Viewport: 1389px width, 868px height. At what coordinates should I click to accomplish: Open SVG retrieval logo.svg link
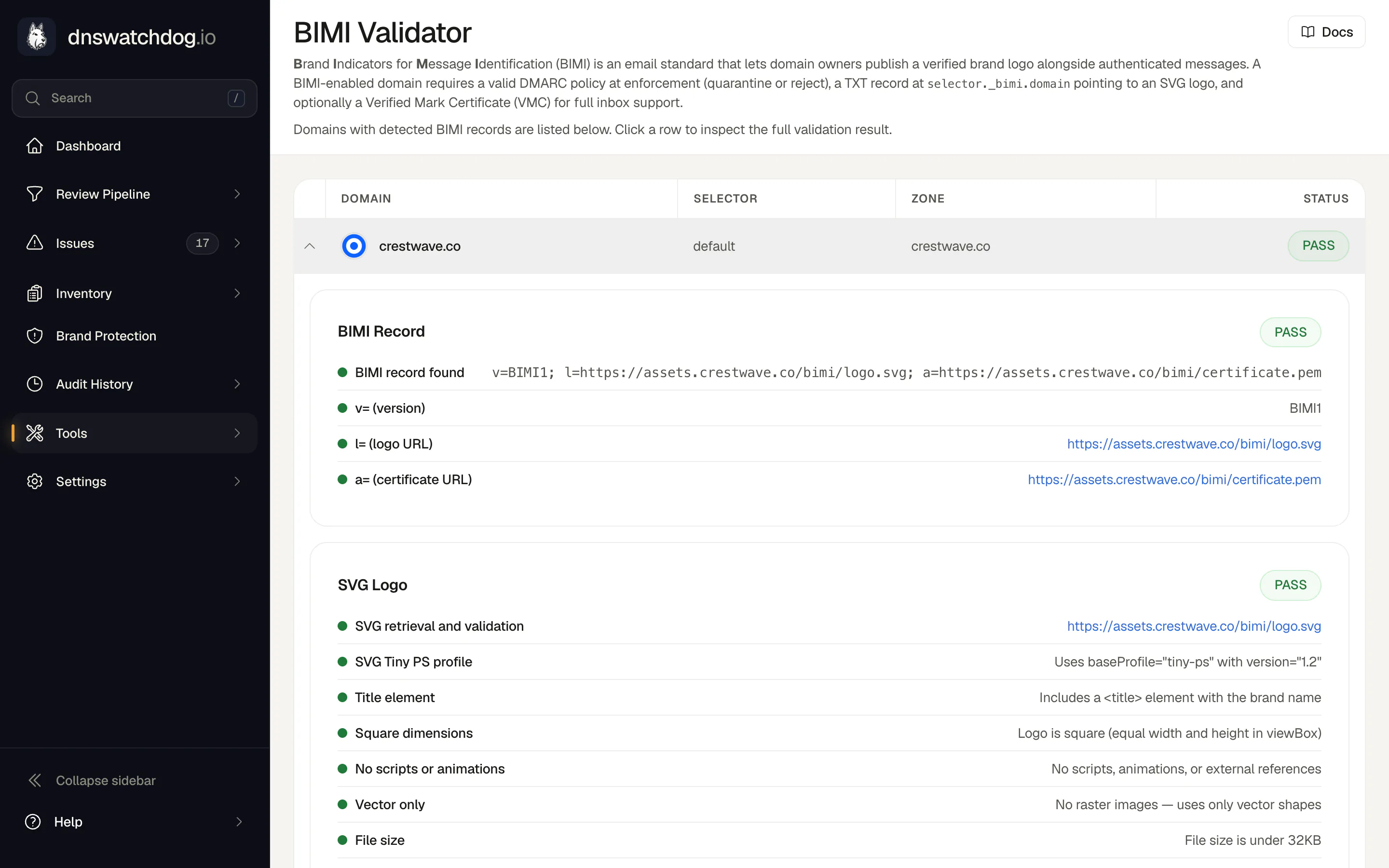(1194, 626)
